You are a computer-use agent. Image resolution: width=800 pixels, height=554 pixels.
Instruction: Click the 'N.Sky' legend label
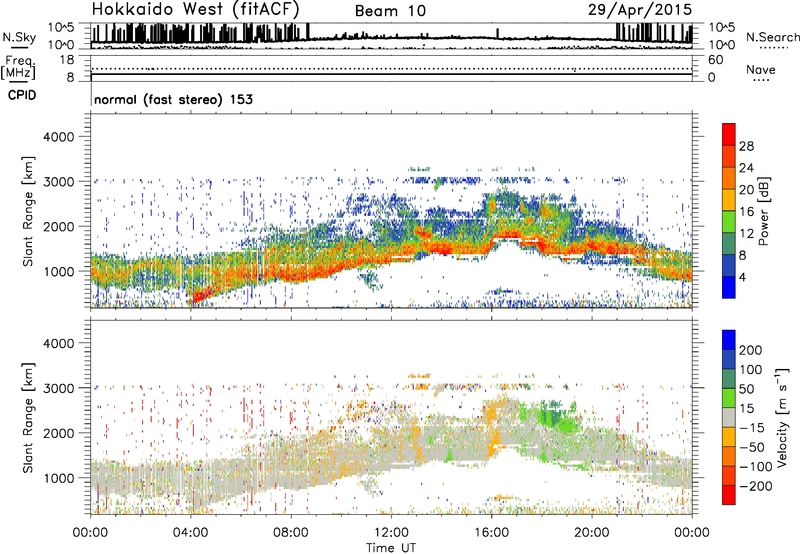(x=19, y=37)
